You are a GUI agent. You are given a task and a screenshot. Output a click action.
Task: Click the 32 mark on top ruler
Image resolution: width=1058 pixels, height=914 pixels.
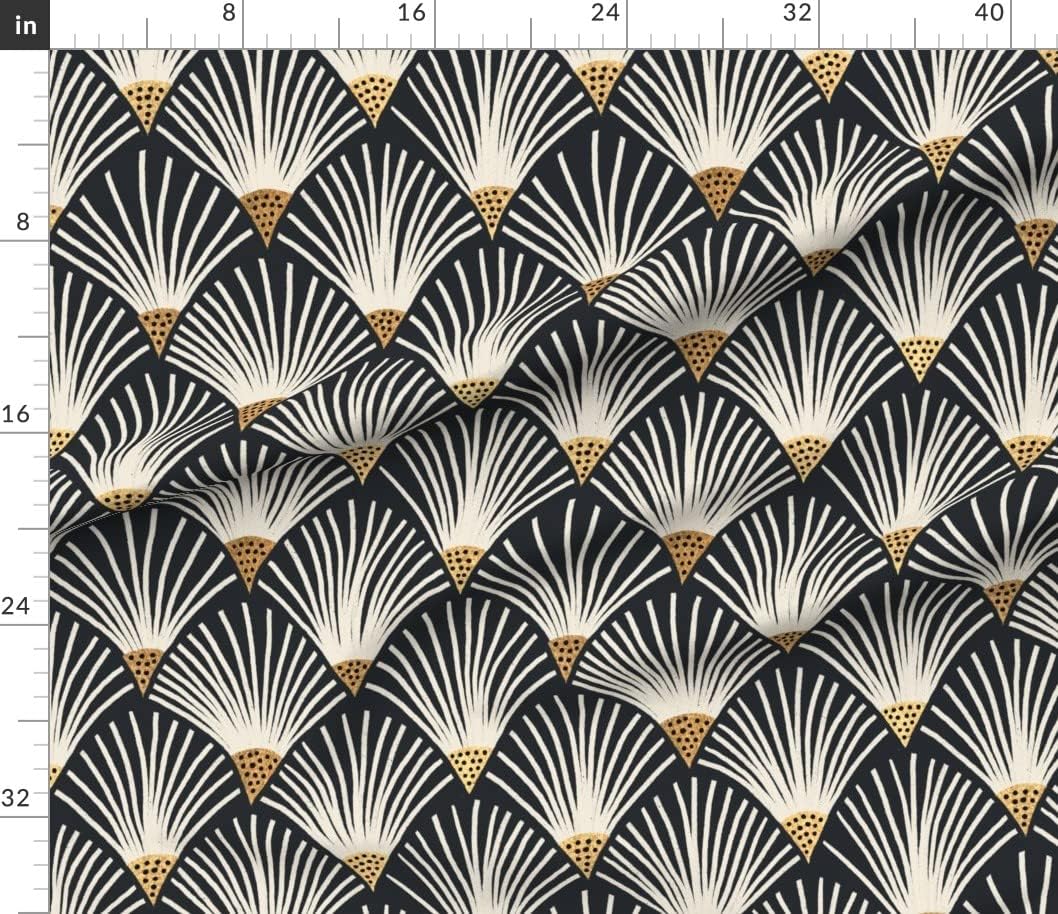coord(797,12)
